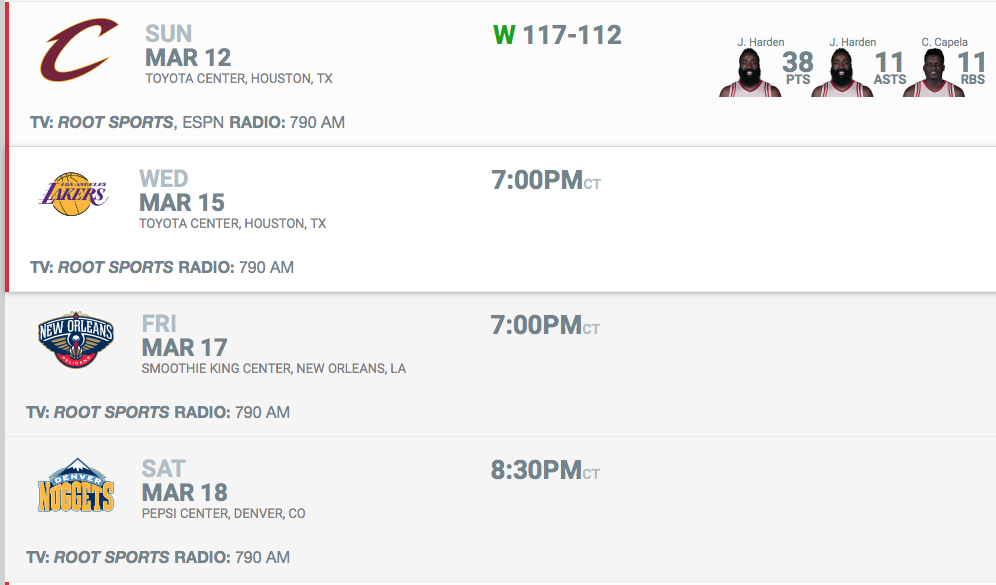
Task: Click the 8:30PM Nuggets game time
Action: (537, 469)
